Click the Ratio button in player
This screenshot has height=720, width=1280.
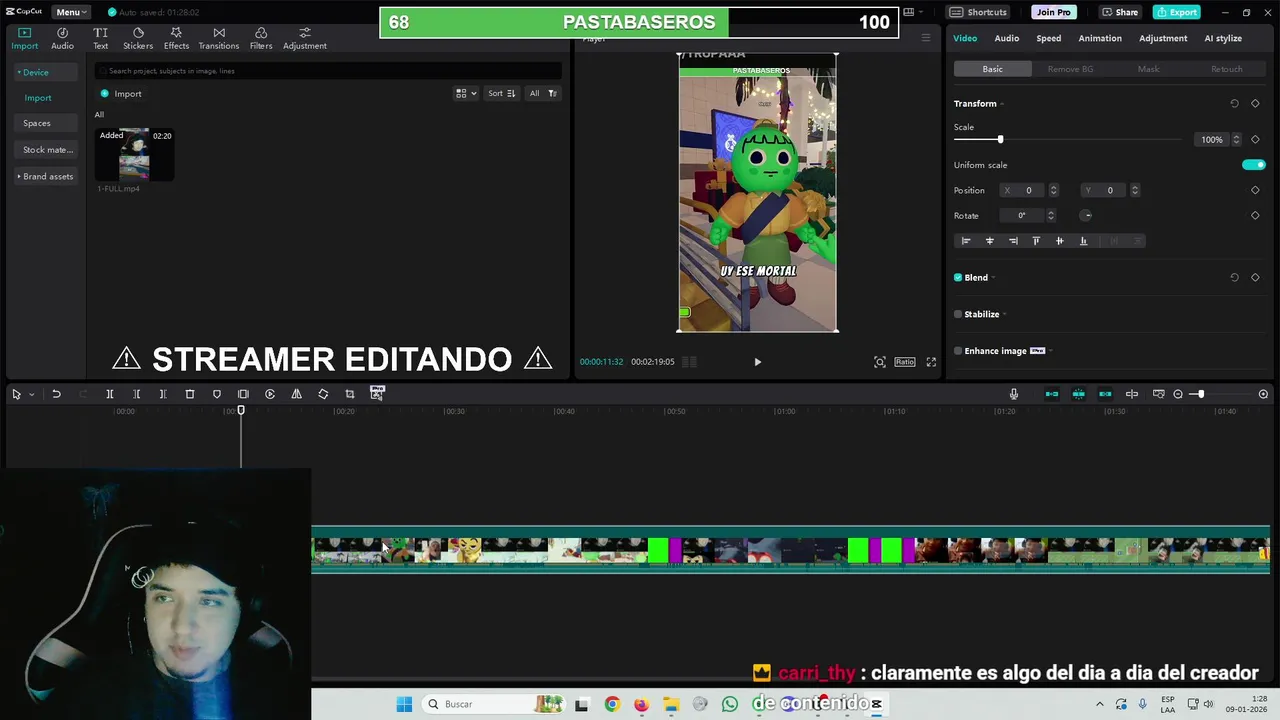[905, 362]
